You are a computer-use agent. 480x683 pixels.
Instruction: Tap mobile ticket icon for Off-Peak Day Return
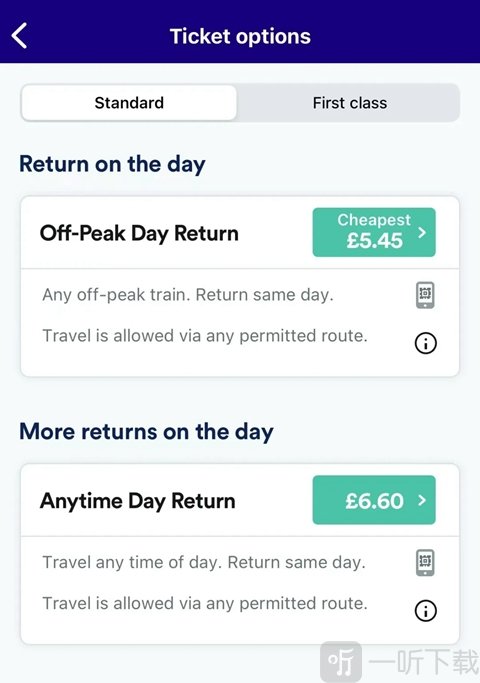pos(425,295)
